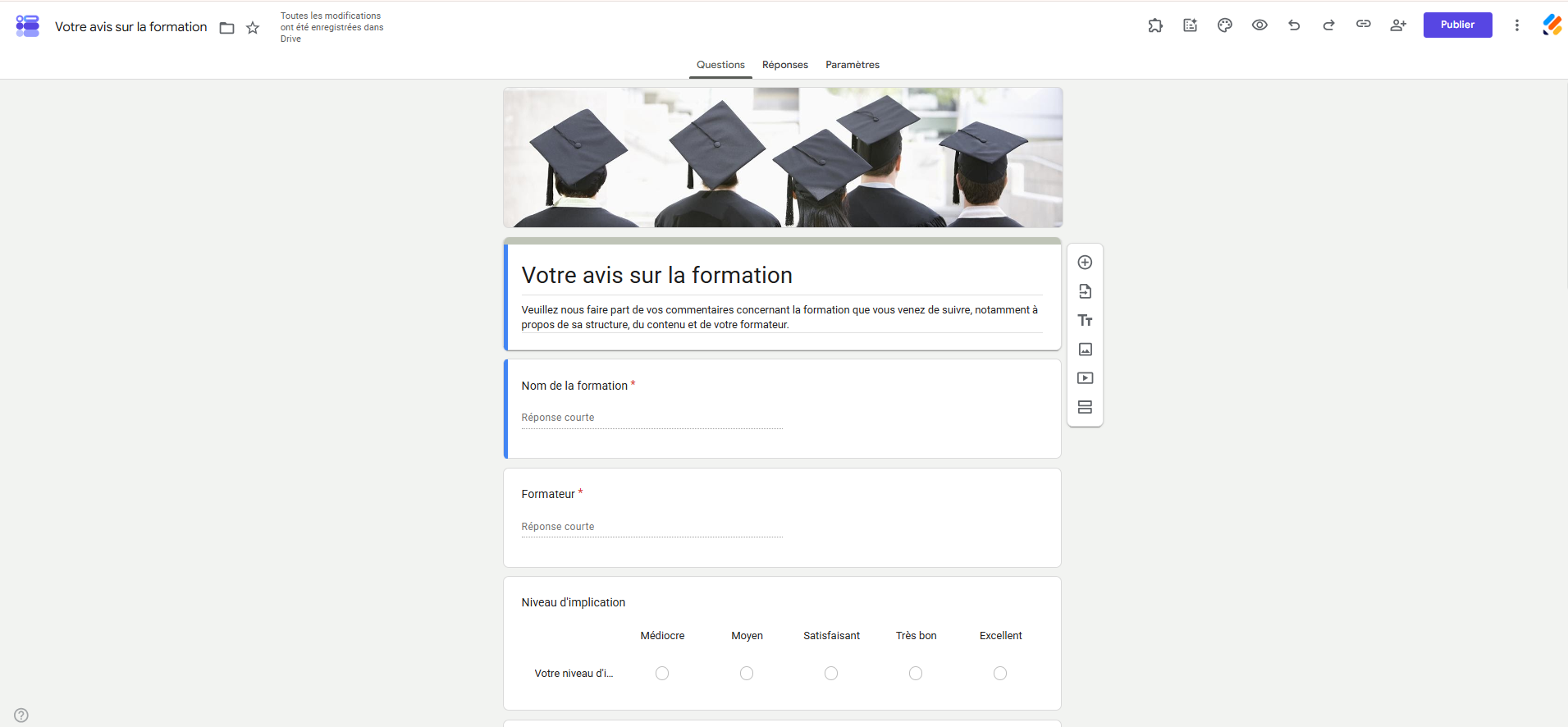The height and width of the screenshot is (727, 1568).
Task: Add title and description element
Action: [x=1085, y=320]
